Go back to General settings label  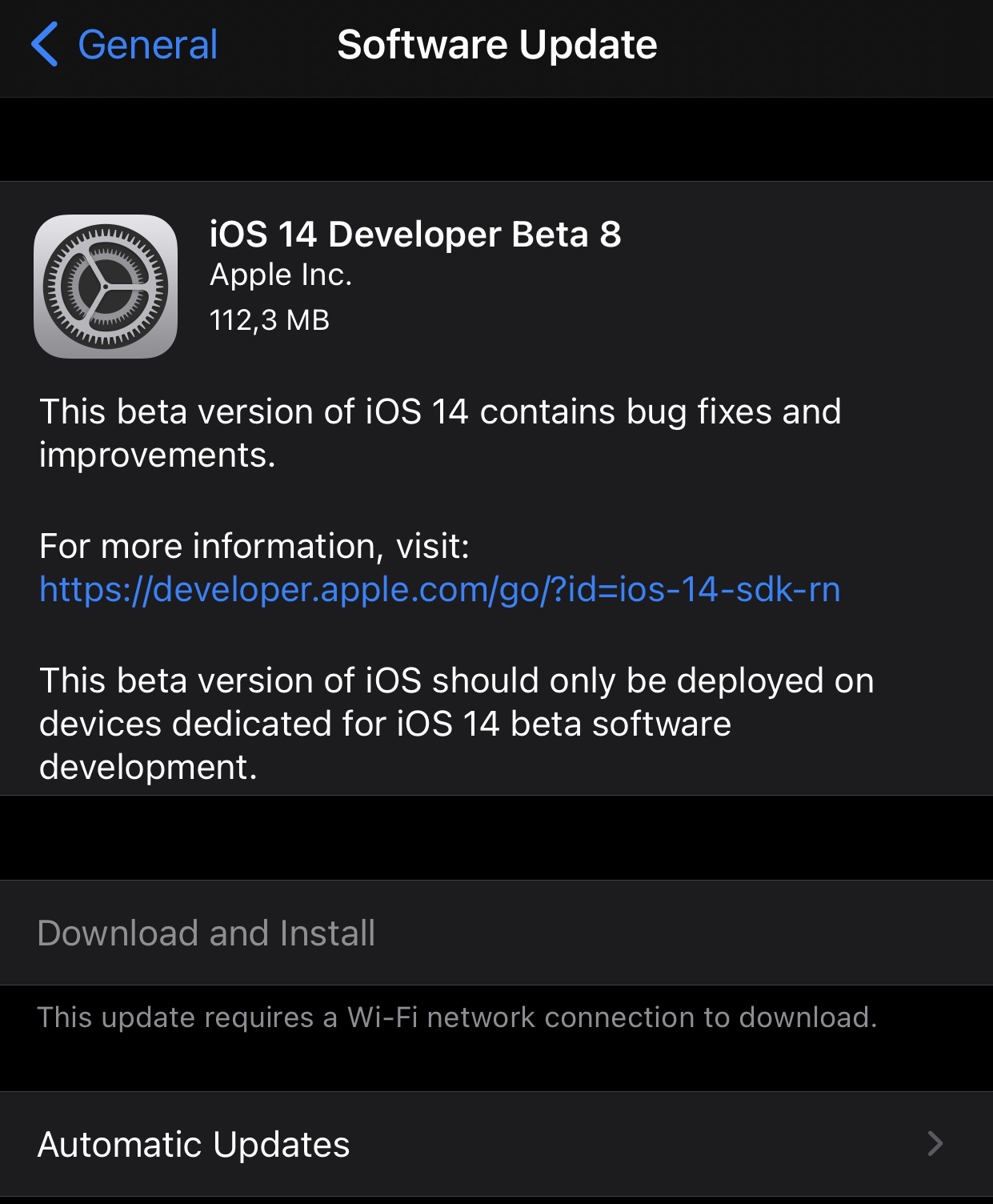click(x=148, y=44)
